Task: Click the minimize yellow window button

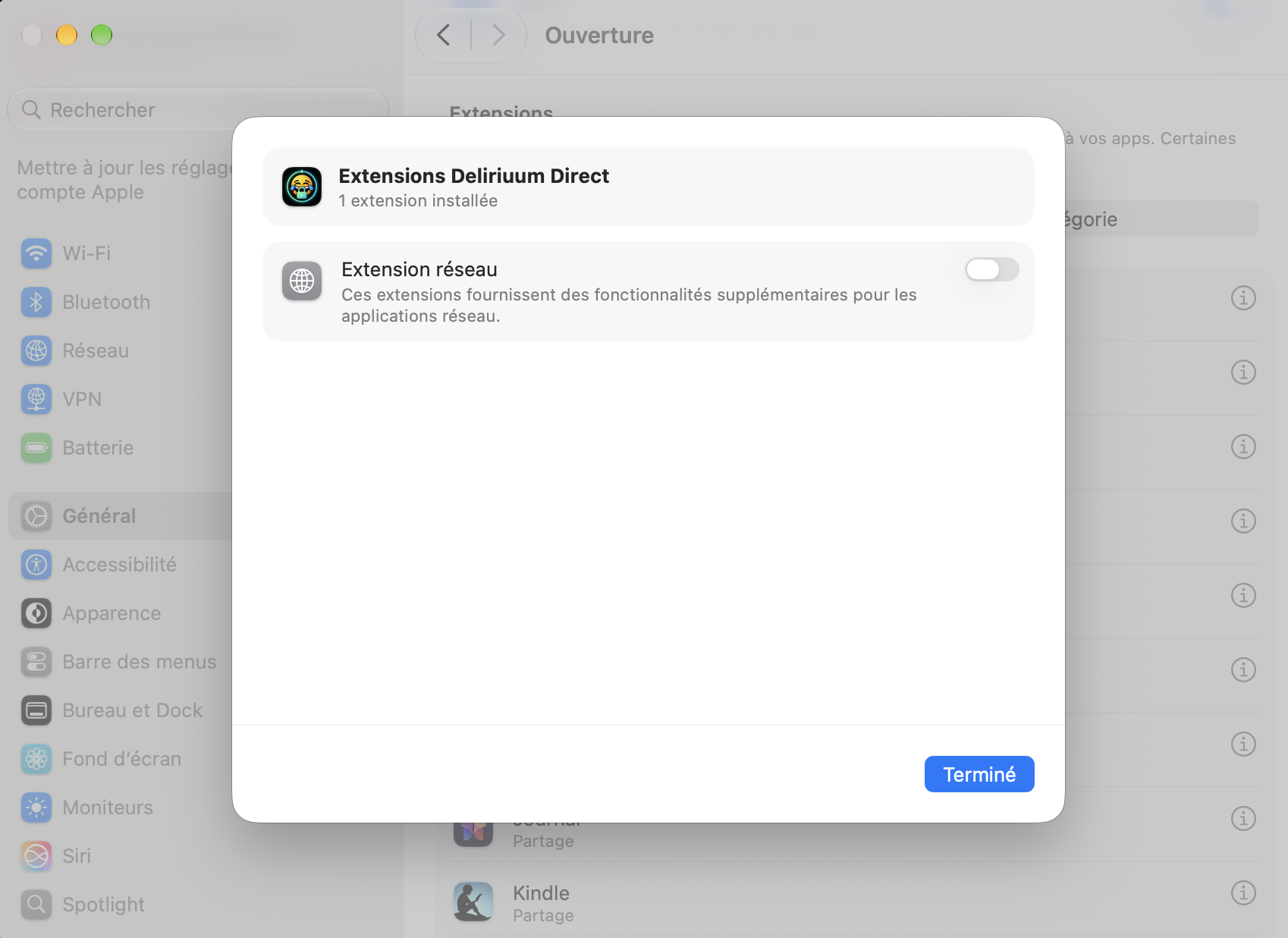Action: coord(67,35)
